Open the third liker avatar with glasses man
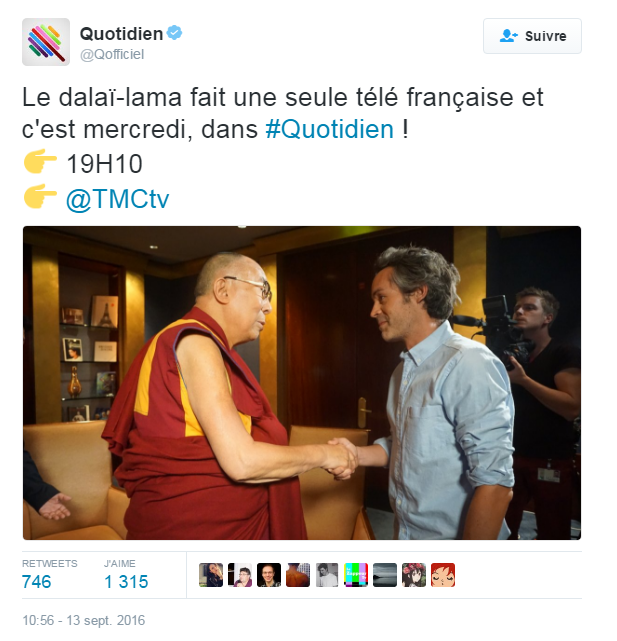 269,575
